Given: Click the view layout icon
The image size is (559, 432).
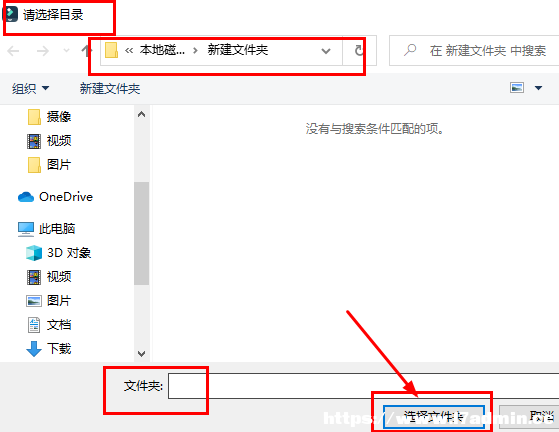Looking at the screenshot, I should pos(517,87).
